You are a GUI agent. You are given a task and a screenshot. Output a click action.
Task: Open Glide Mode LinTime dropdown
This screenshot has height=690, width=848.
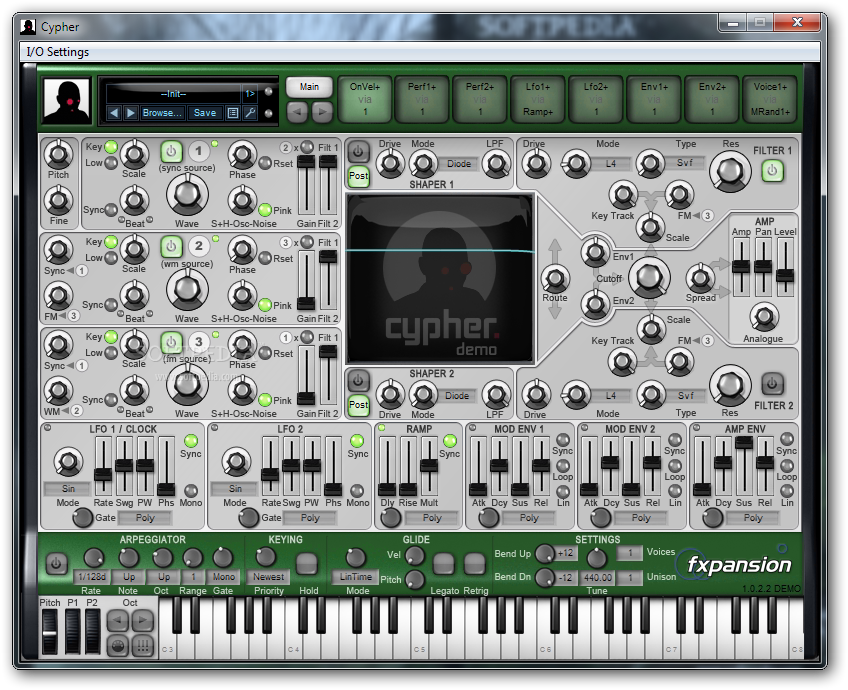pyautogui.click(x=355, y=576)
